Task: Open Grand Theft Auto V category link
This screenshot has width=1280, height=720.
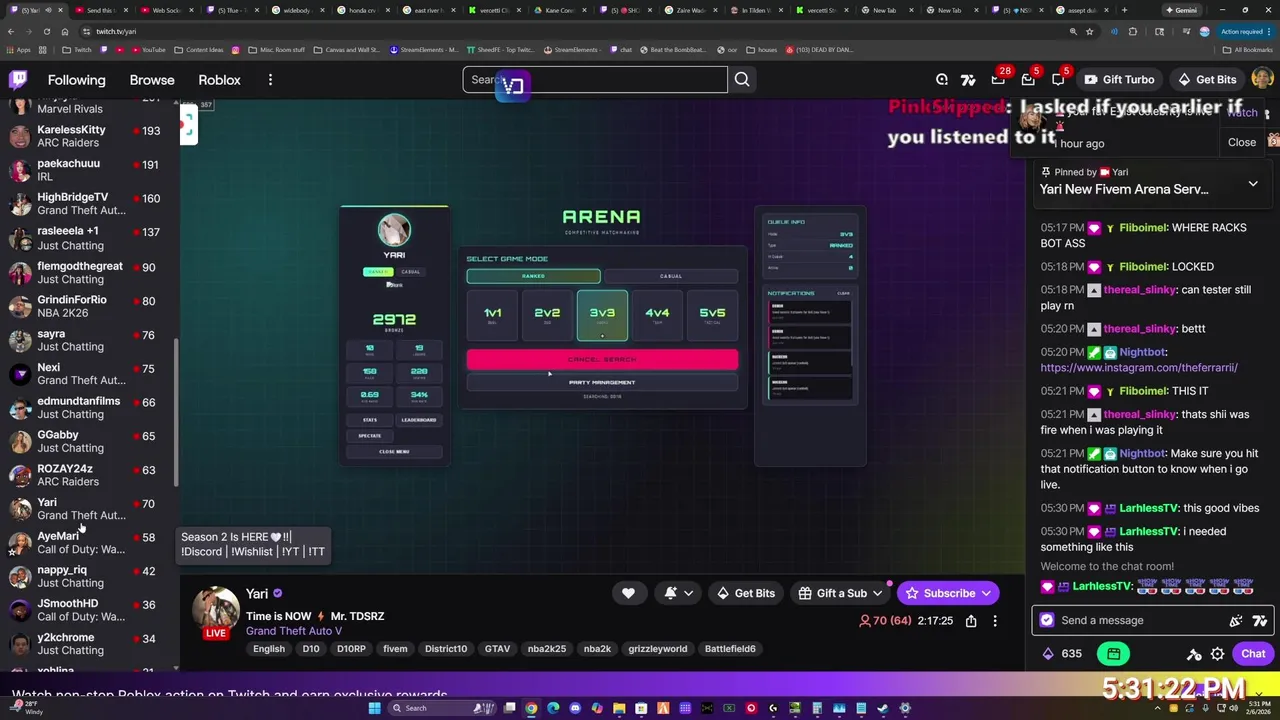Action: (294, 631)
